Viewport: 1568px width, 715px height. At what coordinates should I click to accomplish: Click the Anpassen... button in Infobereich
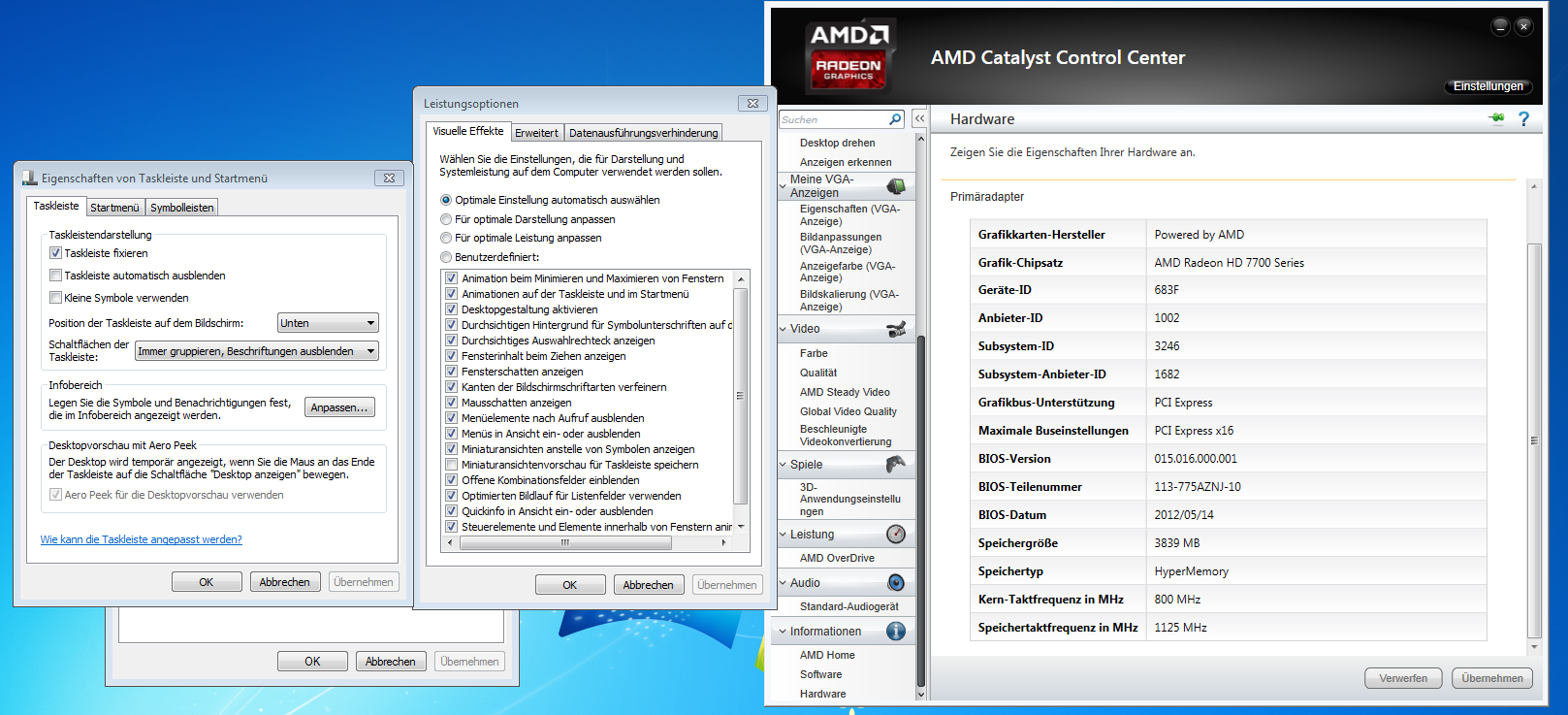(x=339, y=407)
